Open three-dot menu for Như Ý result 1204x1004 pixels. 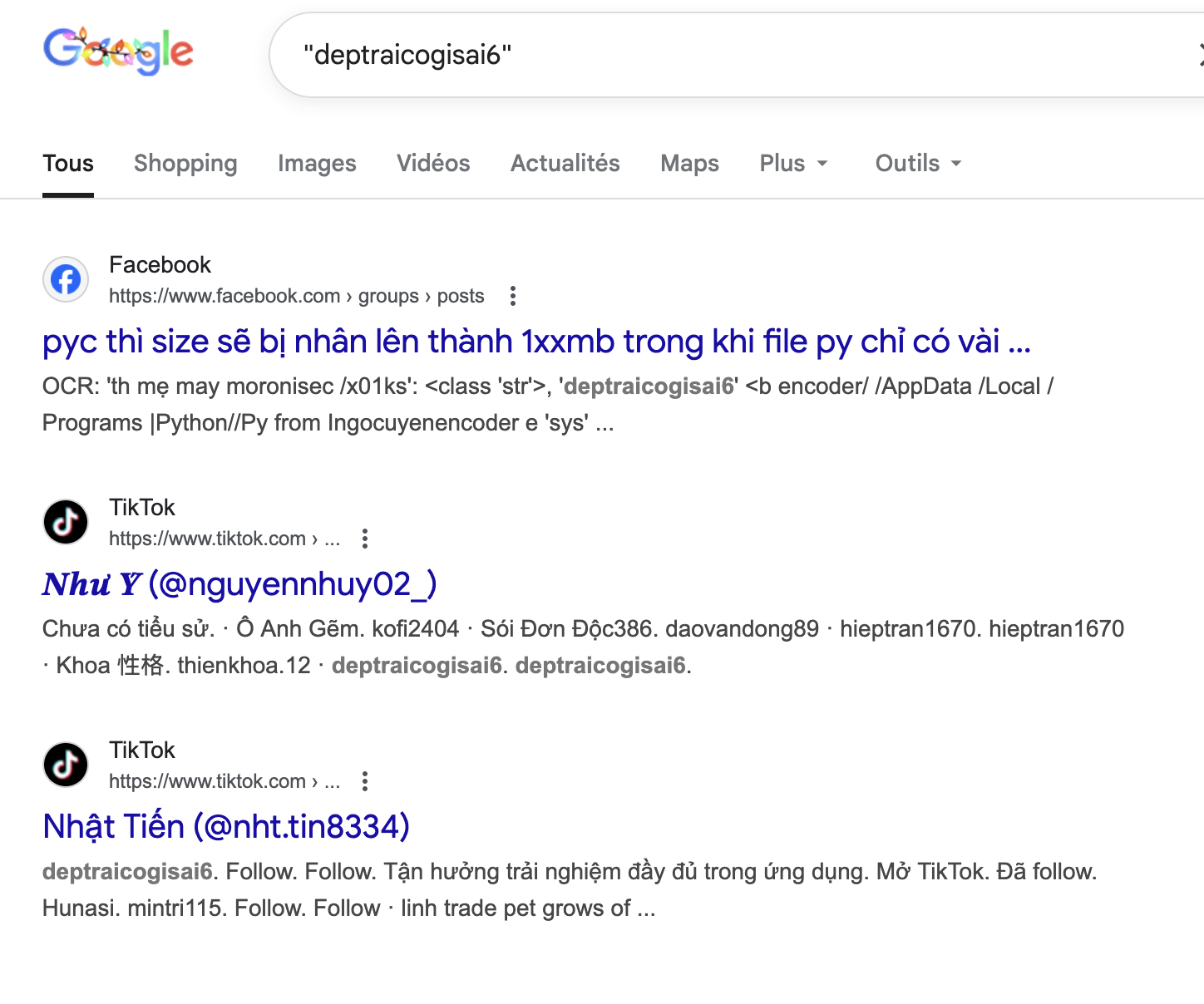click(365, 539)
